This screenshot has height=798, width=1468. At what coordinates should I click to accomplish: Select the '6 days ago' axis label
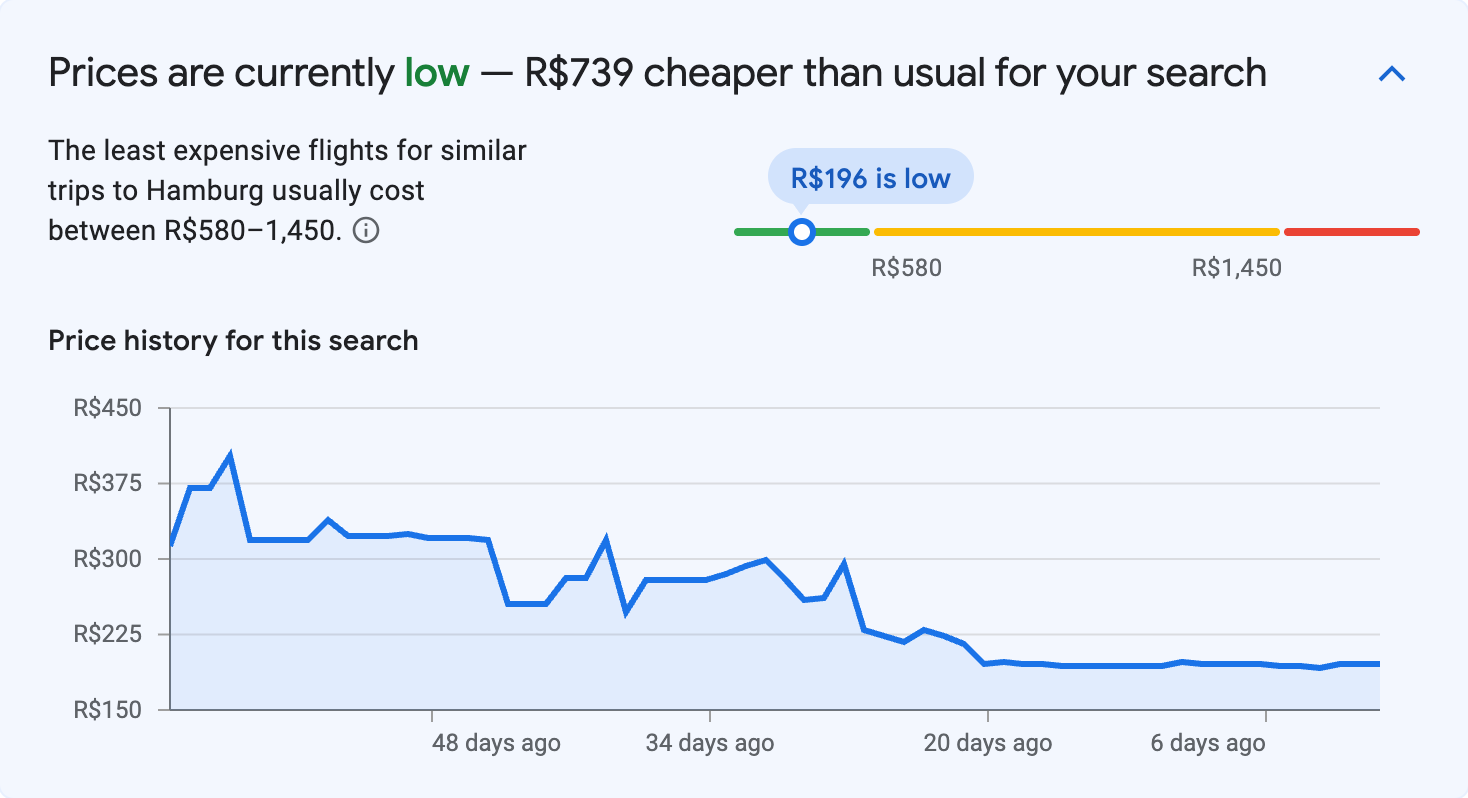tap(1206, 743)
